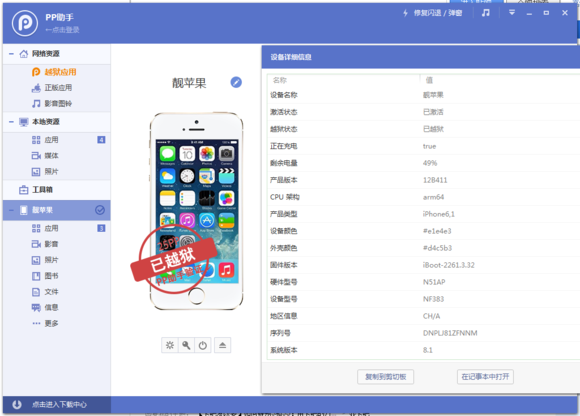Screen dimensions: 580x416
Task: Open 修复闪退/弹窗 repair tool
Action: pyautogui.click(x=432, y=13)
